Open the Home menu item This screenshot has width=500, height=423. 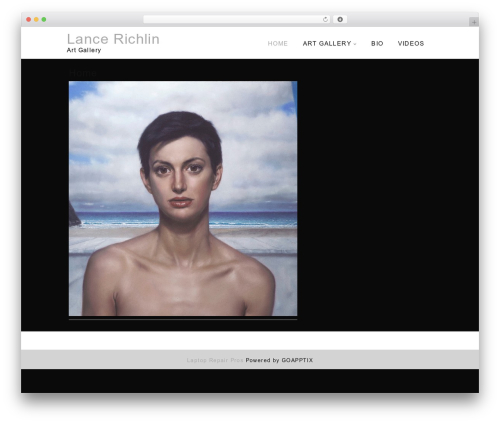click(277, 44)
